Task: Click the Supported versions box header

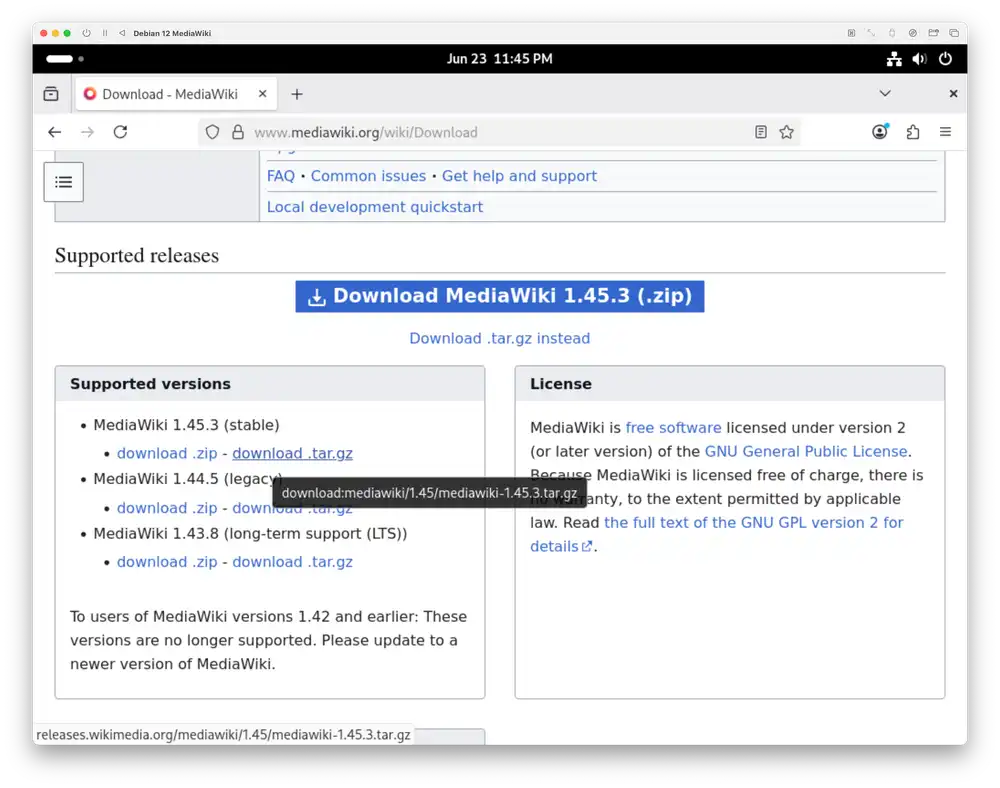Action: [x=270, y=384]
